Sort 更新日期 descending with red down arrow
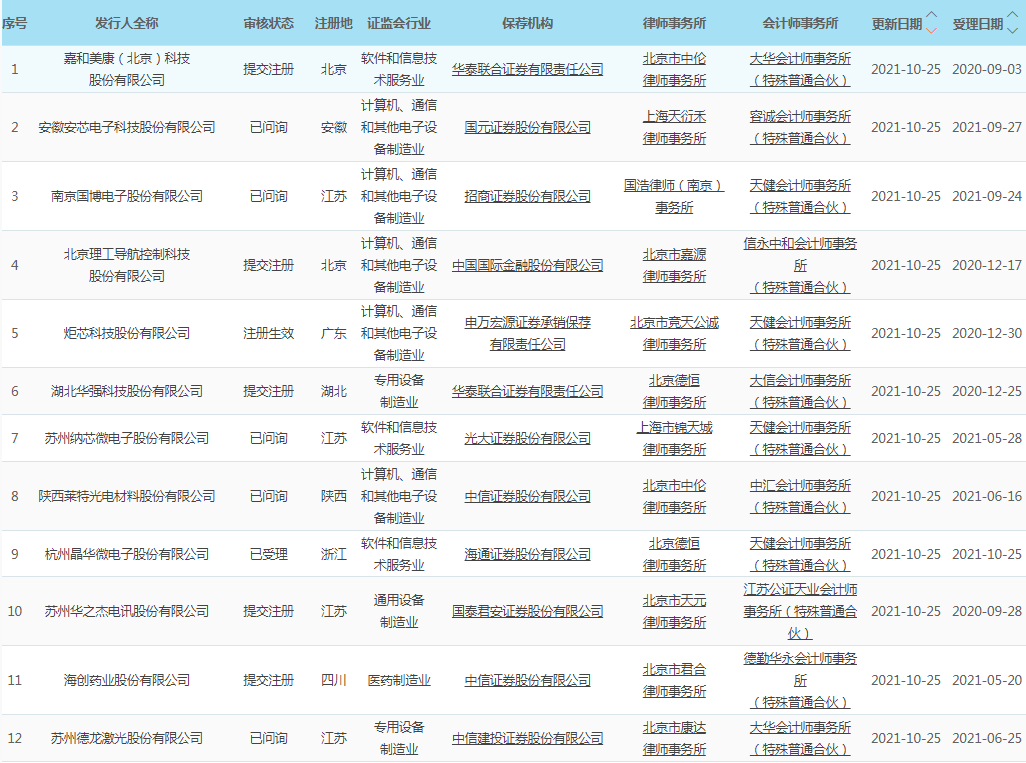 [931, 29]
